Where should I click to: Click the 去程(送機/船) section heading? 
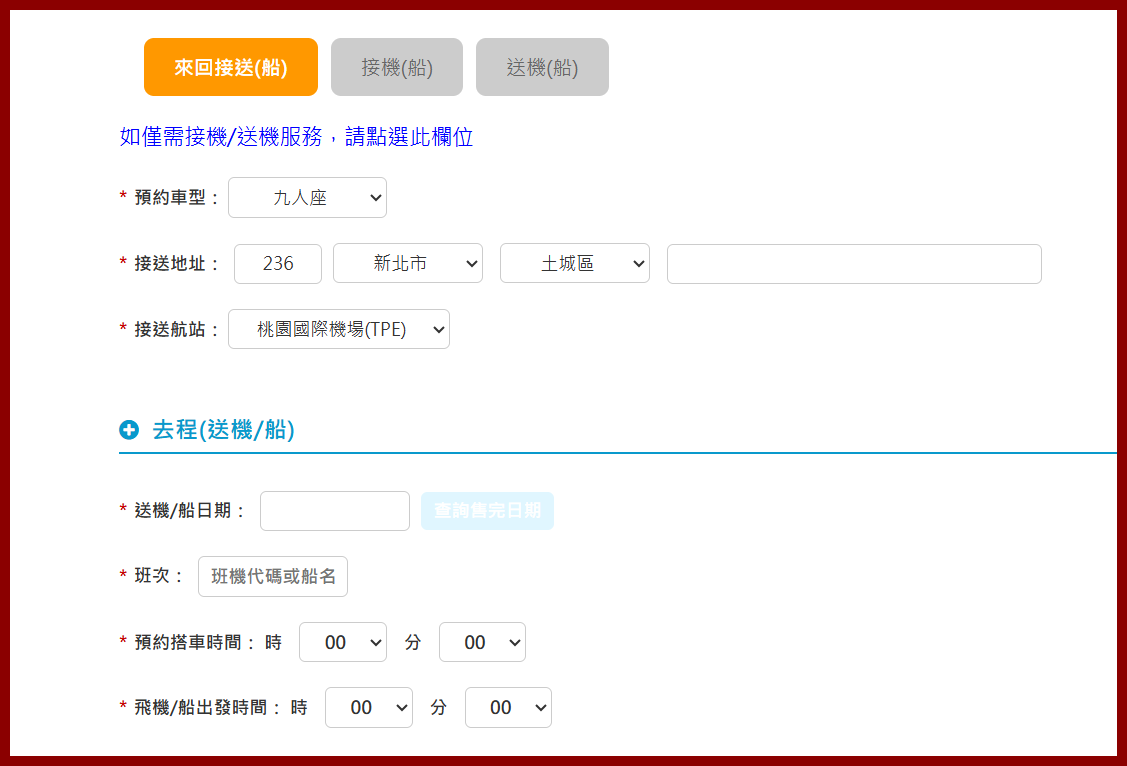point(223,430)
